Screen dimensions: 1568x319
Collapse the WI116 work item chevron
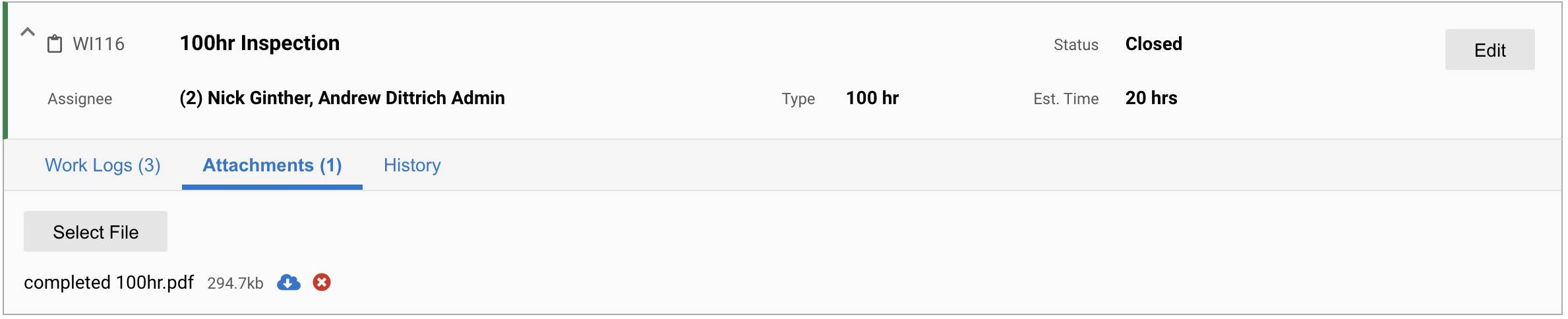click(27, 32)
